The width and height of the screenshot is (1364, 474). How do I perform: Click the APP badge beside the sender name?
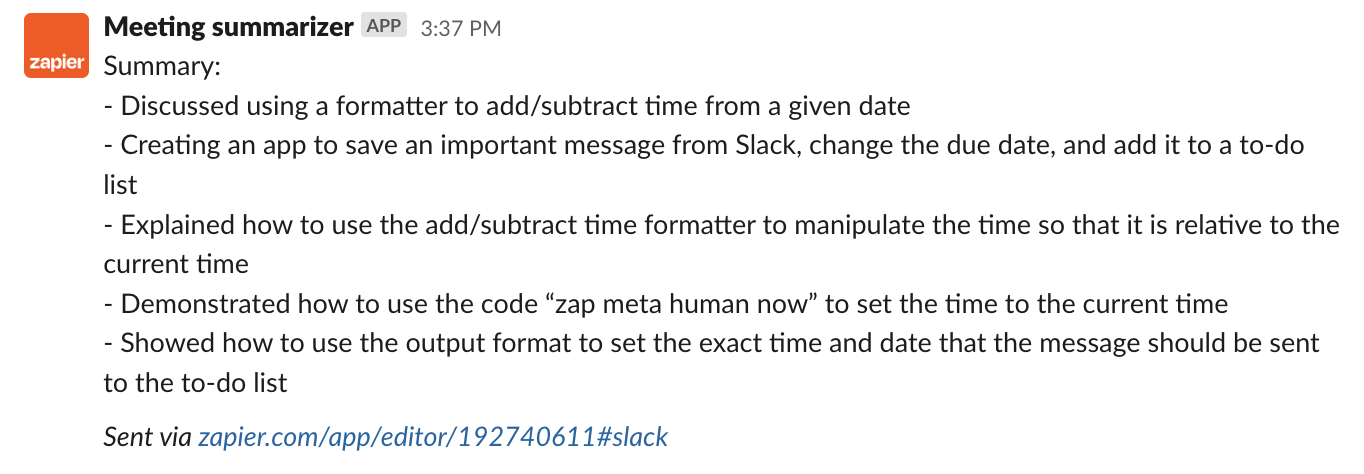coord(384,27)
